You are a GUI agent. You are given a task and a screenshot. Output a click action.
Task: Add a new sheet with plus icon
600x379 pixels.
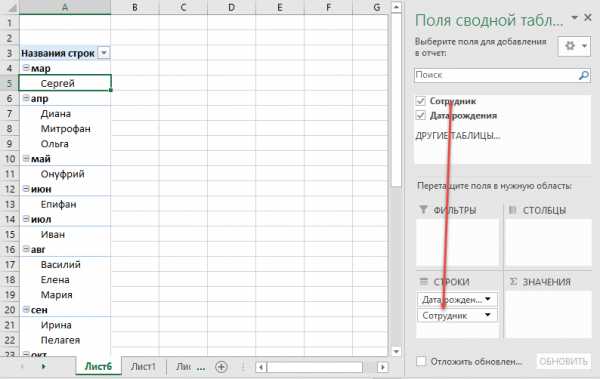(x=221, y=367)
